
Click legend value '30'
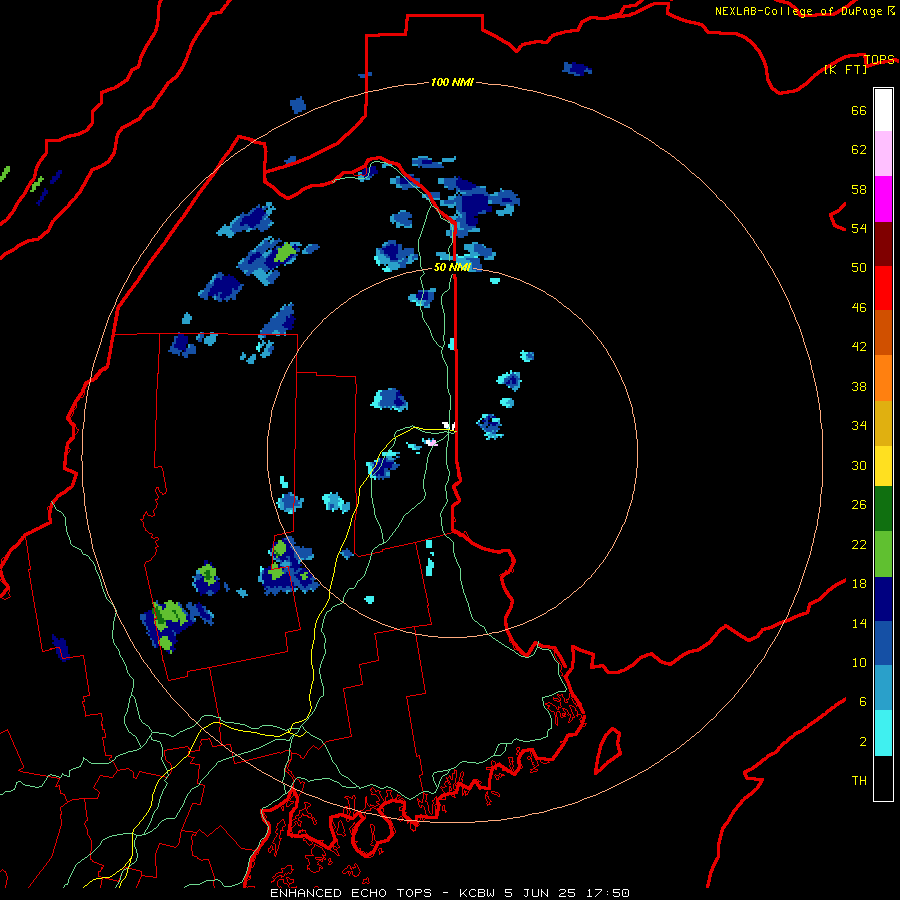859,465
